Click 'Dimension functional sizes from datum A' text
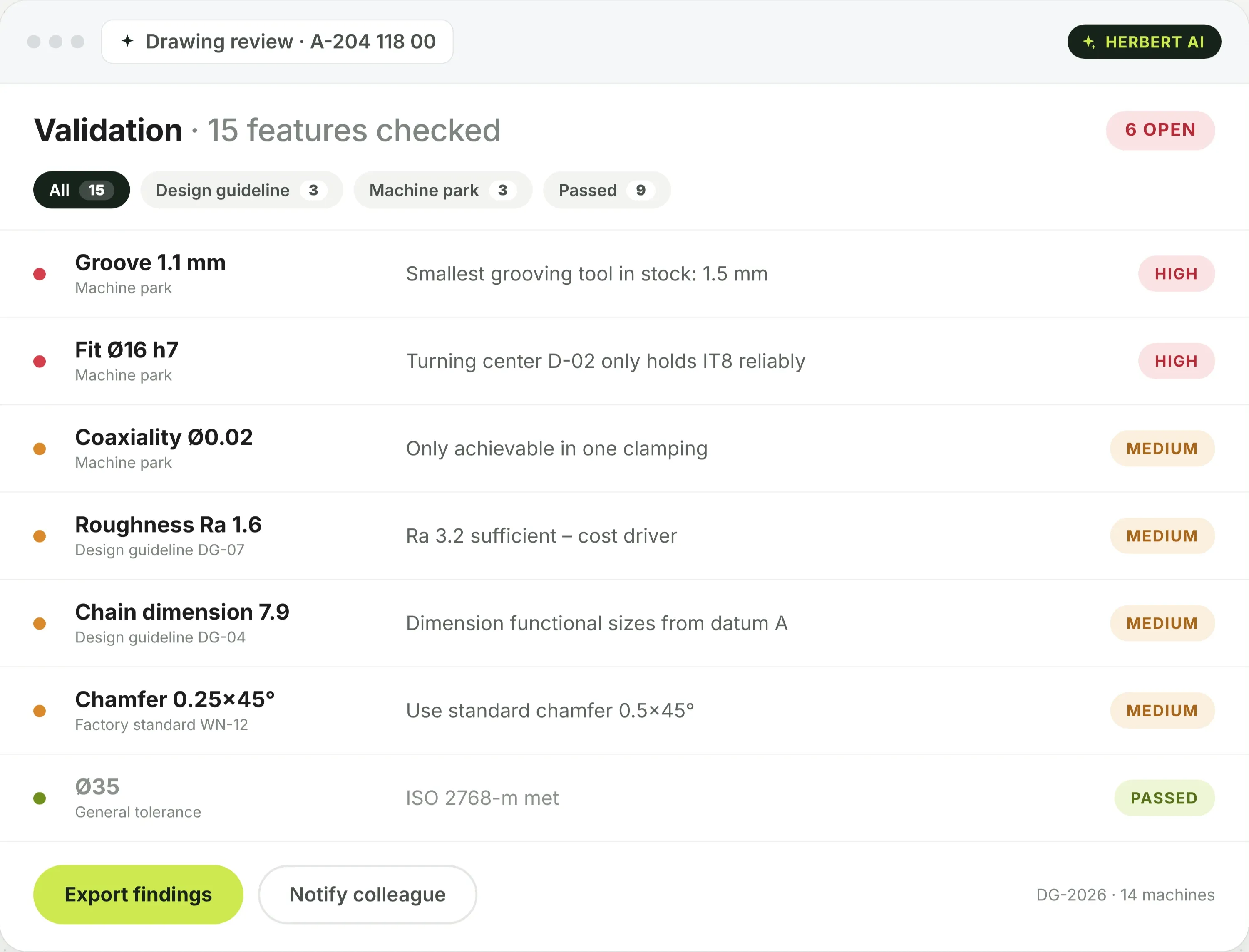 tap(597, 623)
